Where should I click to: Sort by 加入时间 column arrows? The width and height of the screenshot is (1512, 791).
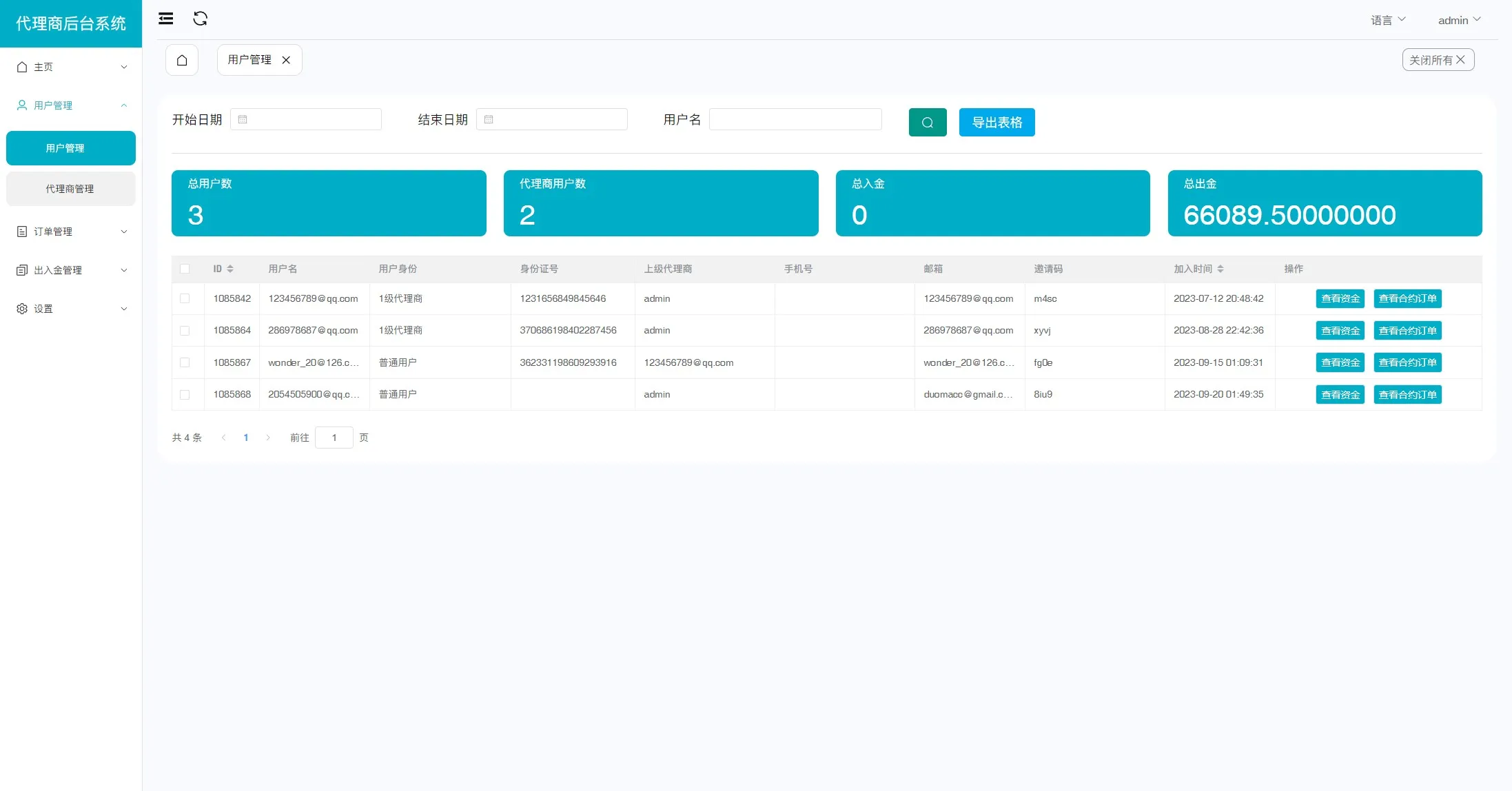(x=1220, y=269)
